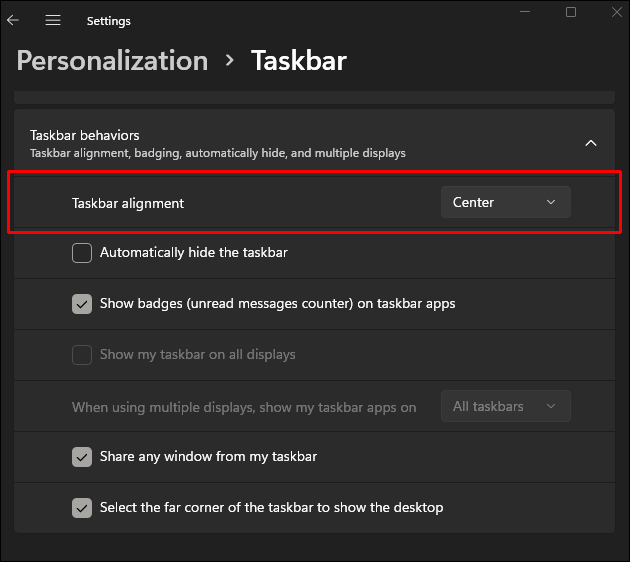The width and height of the screenshot is (630, 562).
Task: Enable Automatically hide the taskbar checkbox
Action: 82,253
